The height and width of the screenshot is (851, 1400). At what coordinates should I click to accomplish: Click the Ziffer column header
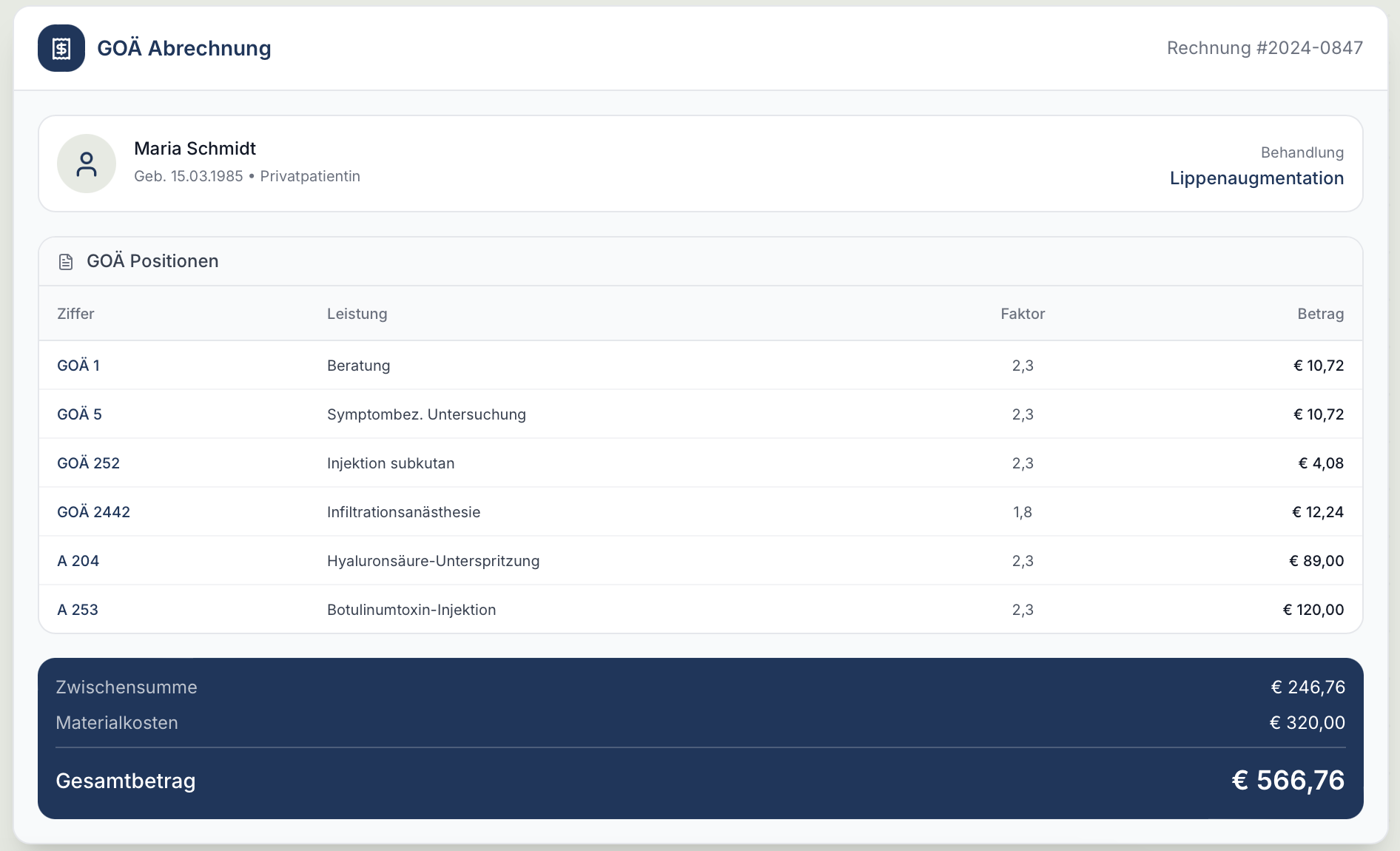coord(75,314)
